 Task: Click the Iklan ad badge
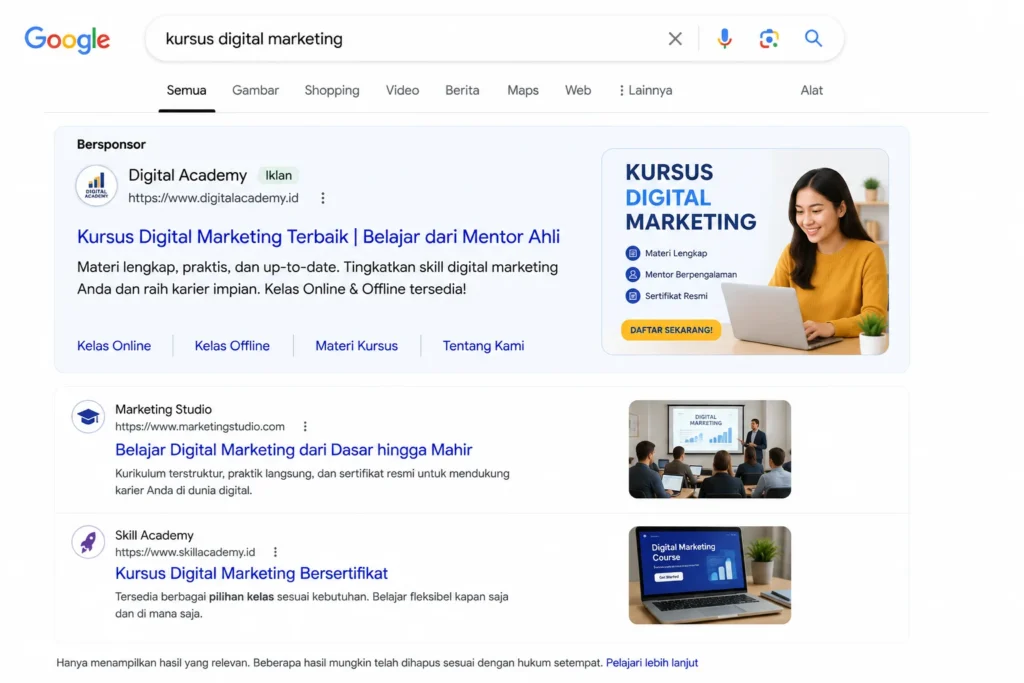278,176
